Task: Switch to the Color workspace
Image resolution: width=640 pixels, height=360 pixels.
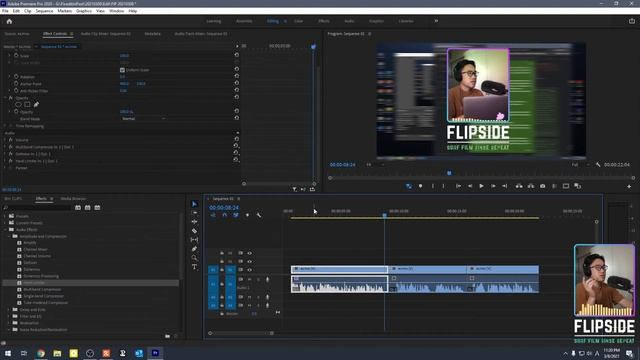Action: tap(298, 21)
